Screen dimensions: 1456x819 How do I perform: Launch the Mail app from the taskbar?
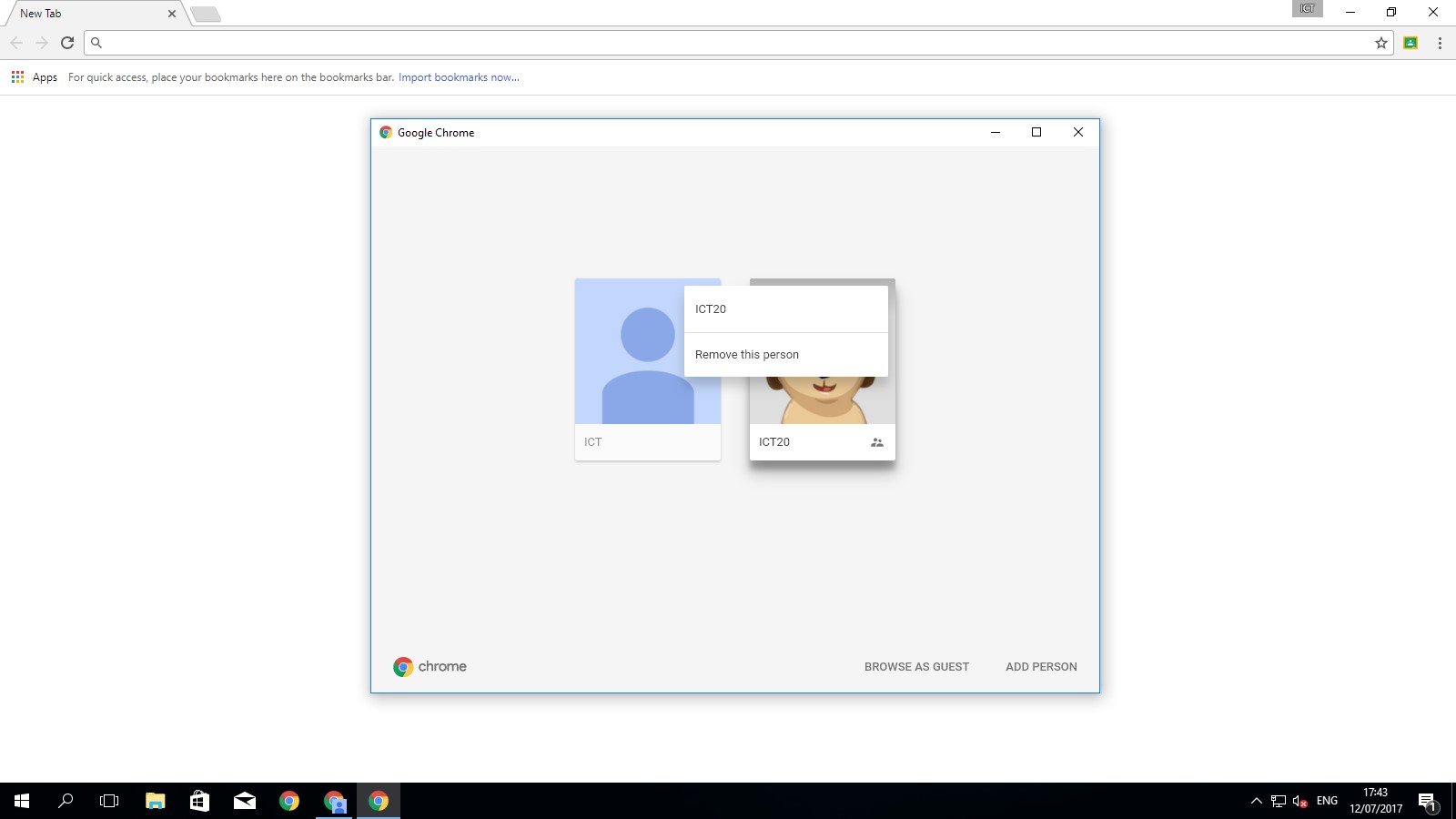(243, 802)
